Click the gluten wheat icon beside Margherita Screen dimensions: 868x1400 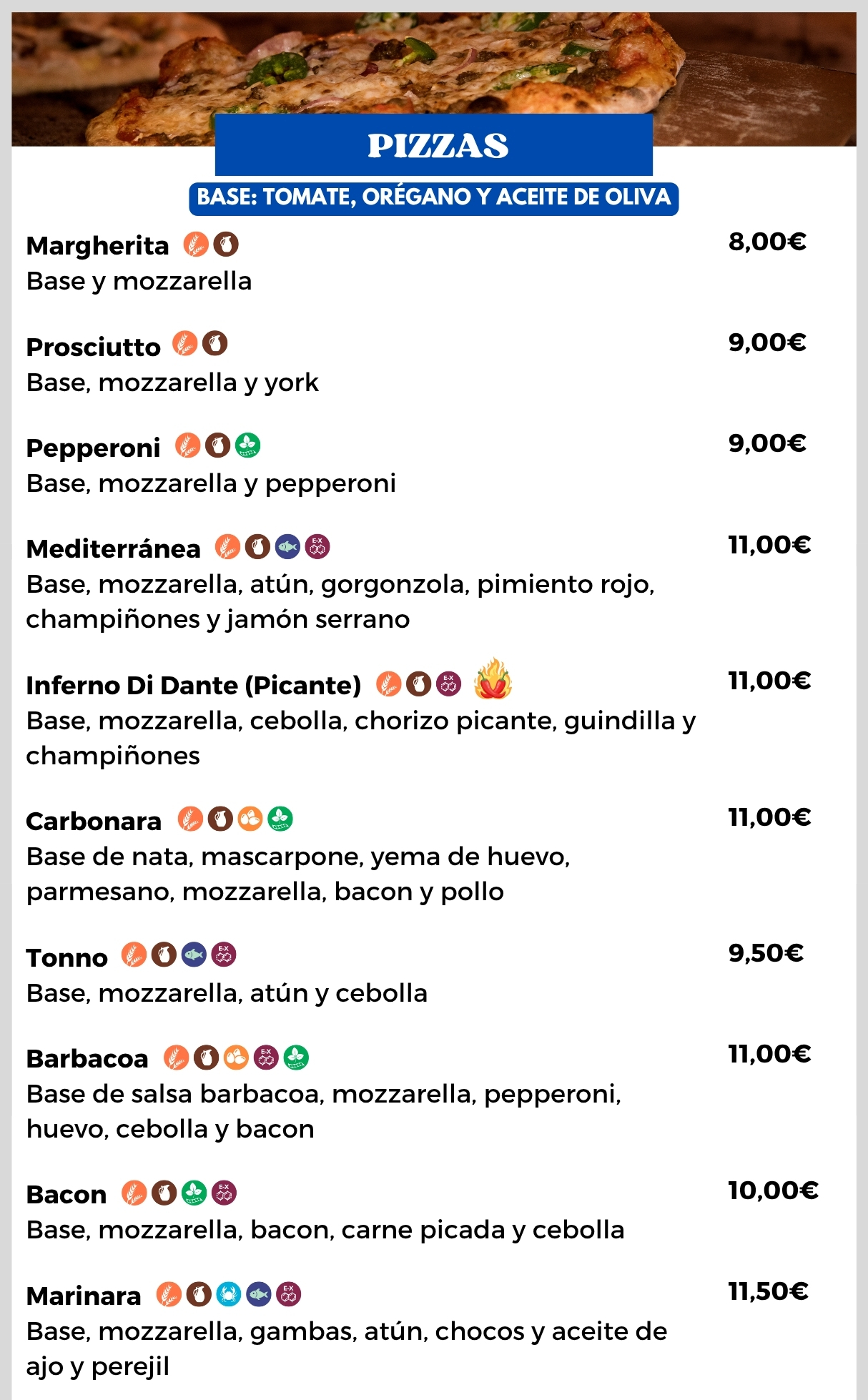(x=196, y=245)
